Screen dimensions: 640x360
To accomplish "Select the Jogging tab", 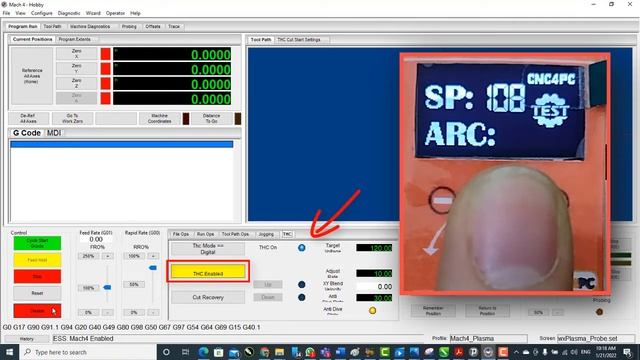I will click(266, 234).
